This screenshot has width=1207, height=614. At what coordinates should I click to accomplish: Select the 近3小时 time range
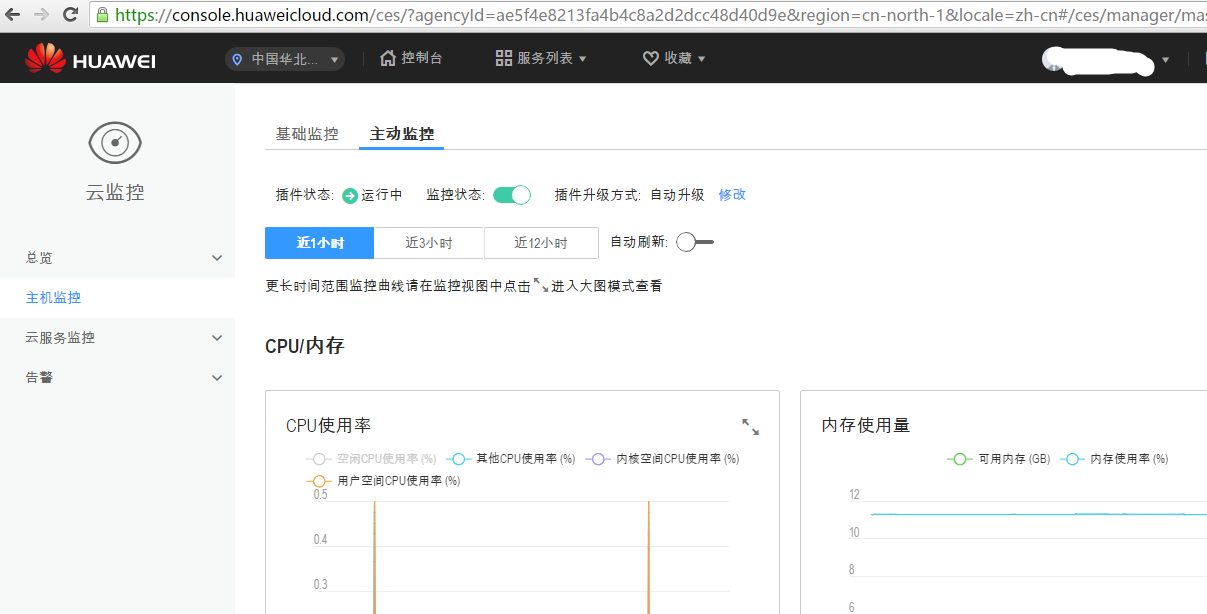pyautogui.click(x=429, y=243)
